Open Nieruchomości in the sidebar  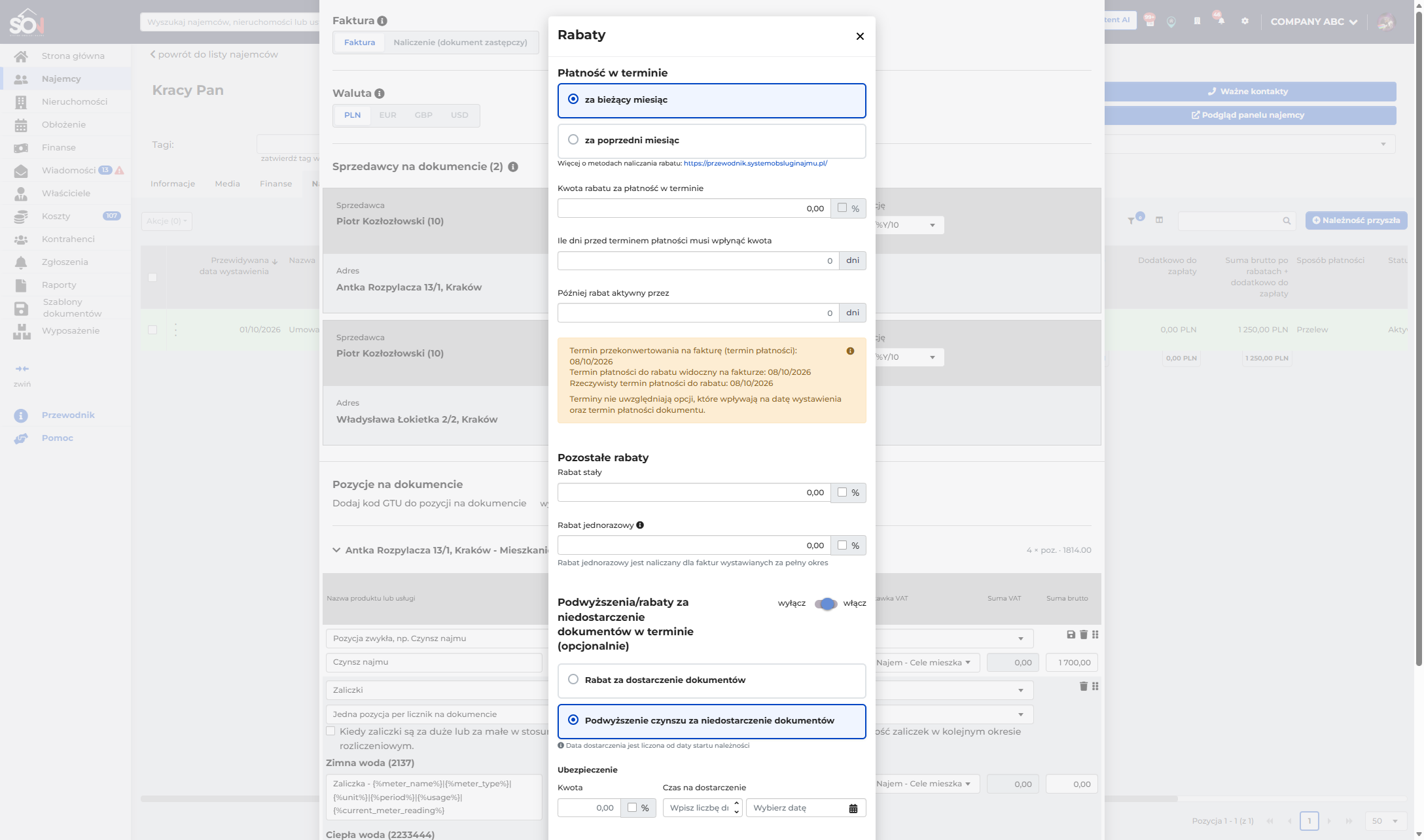point(65,102)
